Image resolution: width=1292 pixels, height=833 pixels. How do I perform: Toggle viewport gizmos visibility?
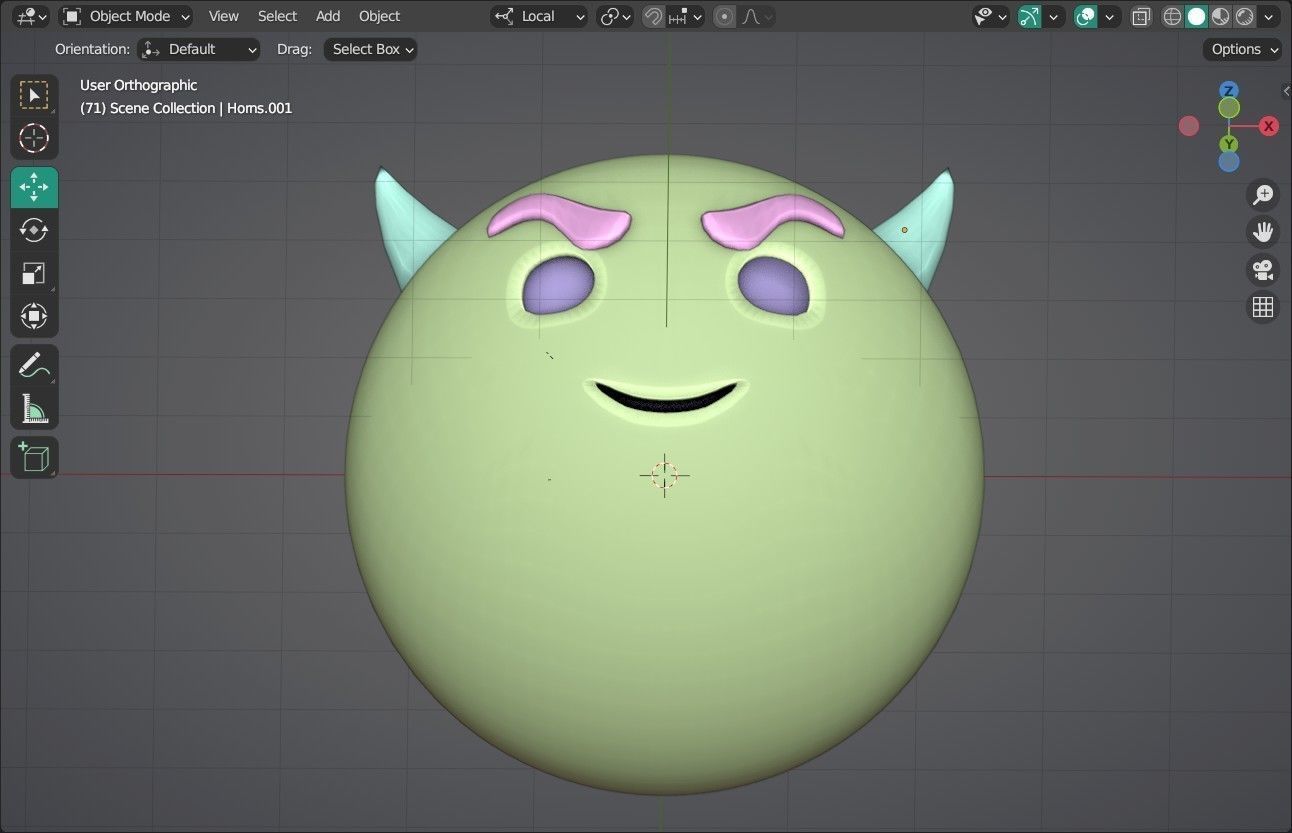coord(1029,16)
